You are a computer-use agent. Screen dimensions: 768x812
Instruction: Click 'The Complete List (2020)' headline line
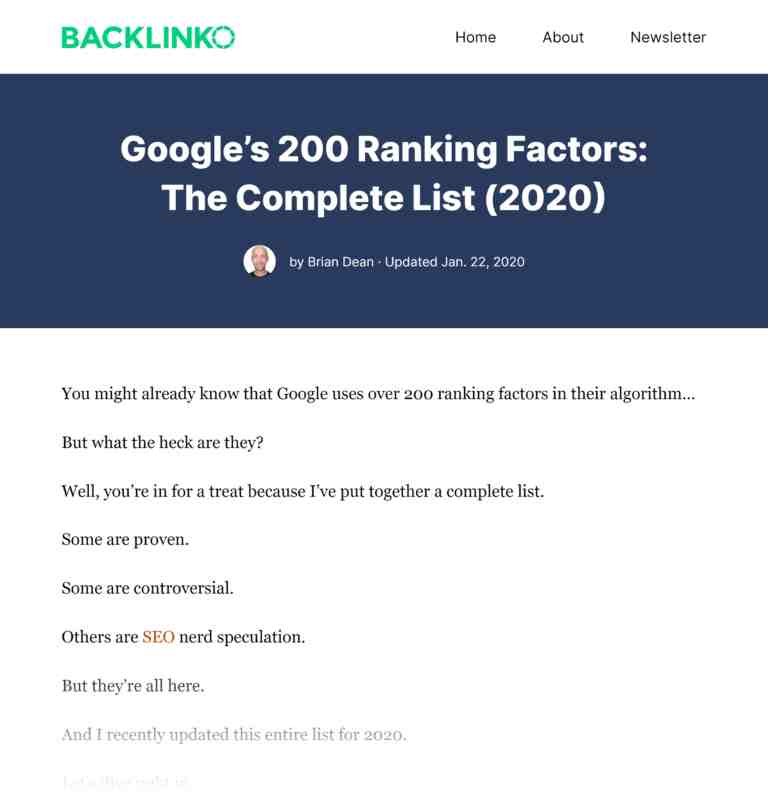tap(384, 198)
